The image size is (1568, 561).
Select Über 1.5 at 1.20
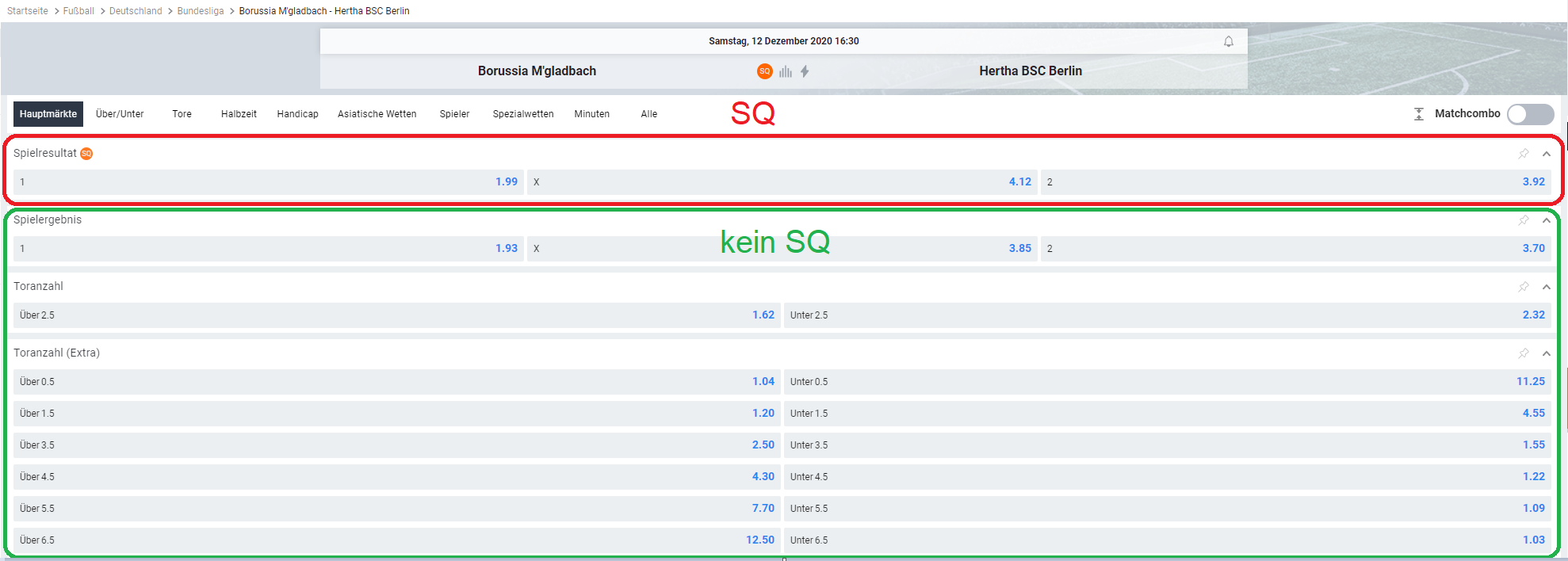point(397,414)
